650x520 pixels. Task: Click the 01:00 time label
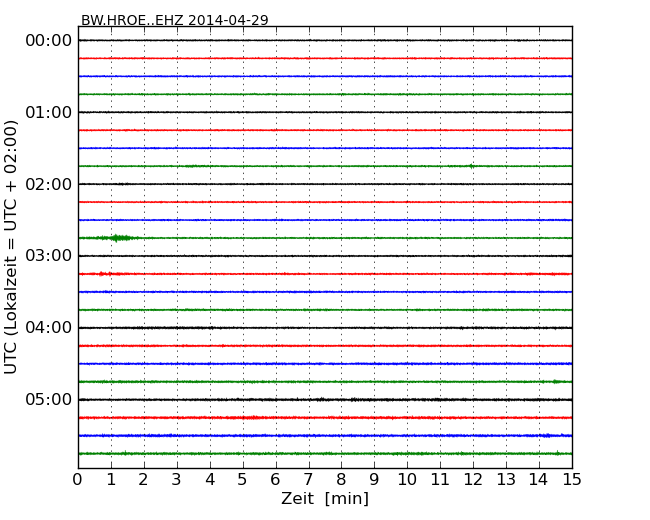point(49,112)
